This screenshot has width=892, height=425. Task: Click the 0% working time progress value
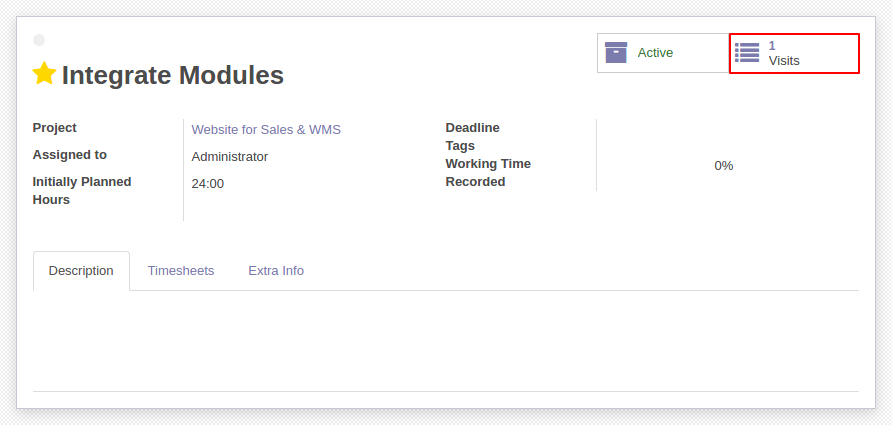point(724,166)
